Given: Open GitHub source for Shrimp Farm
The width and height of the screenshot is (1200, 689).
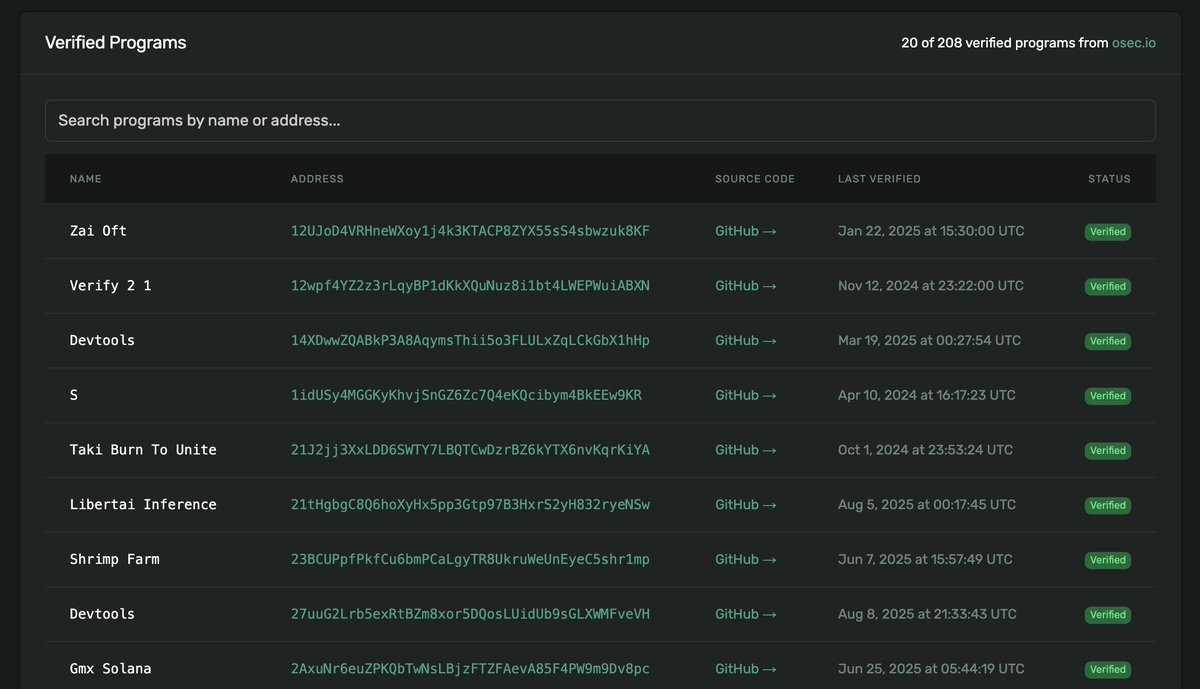Looking at the screenshot, I should [x=745, y=559].
